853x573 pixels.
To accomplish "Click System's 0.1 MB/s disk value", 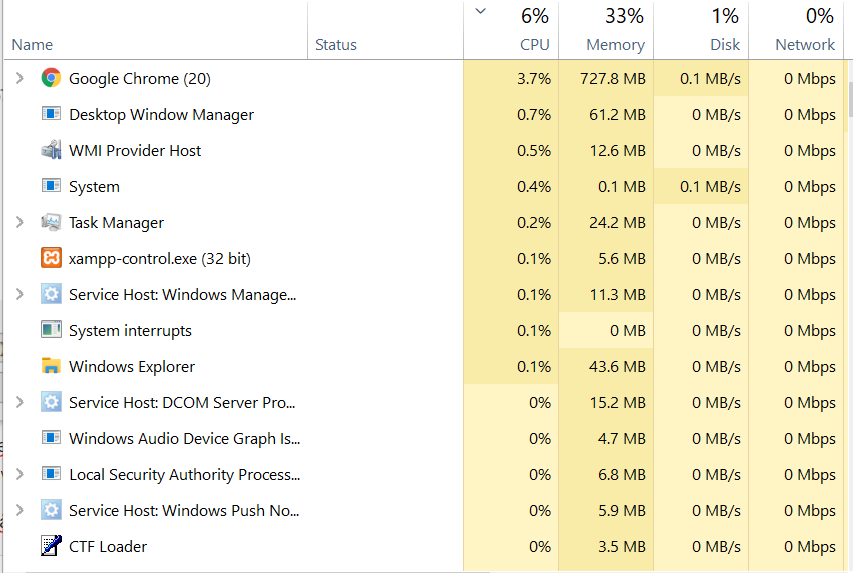I will click(x=710, y=187).
